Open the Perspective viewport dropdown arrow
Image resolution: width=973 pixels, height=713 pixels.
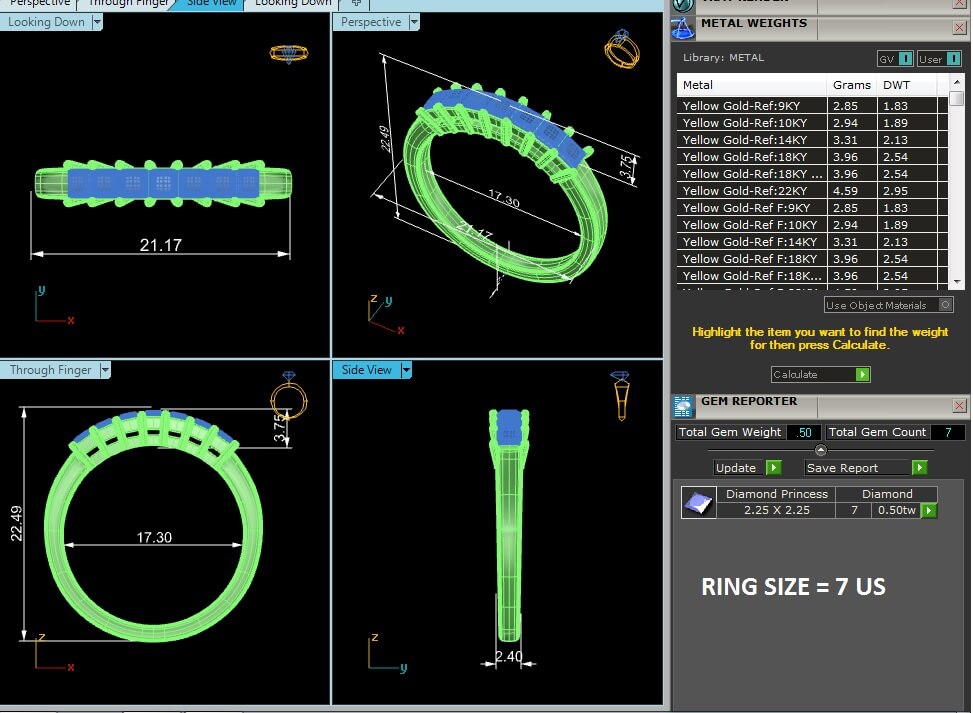(x=414, y=22)
